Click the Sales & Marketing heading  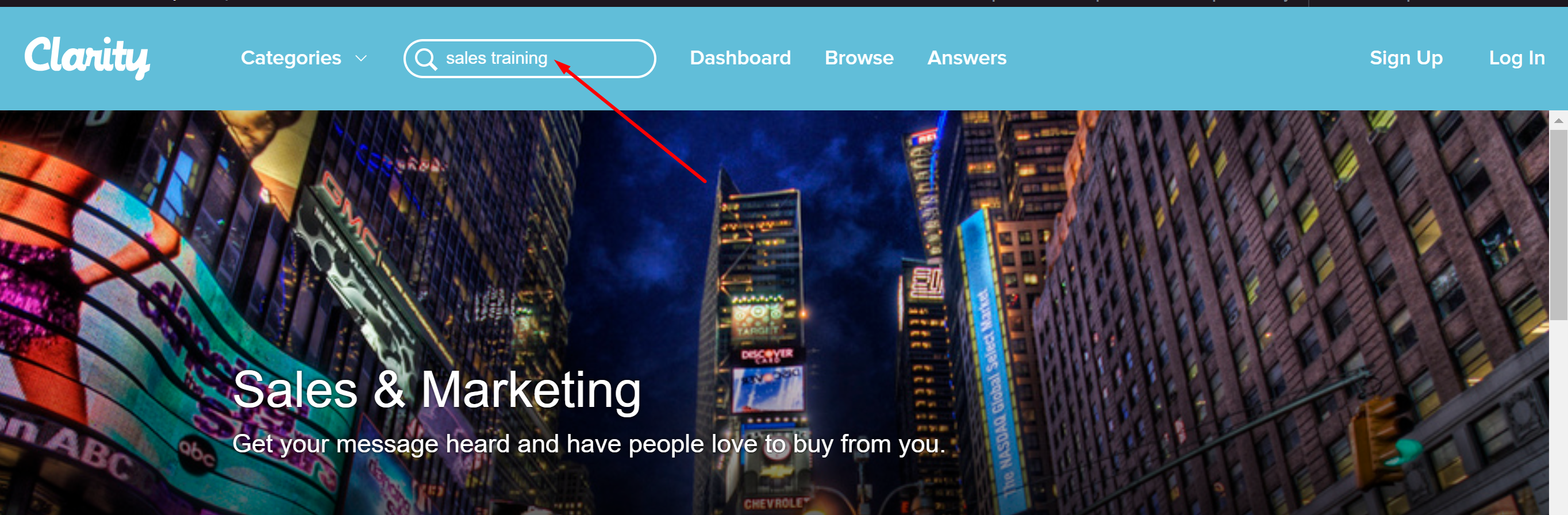(436, 390)
